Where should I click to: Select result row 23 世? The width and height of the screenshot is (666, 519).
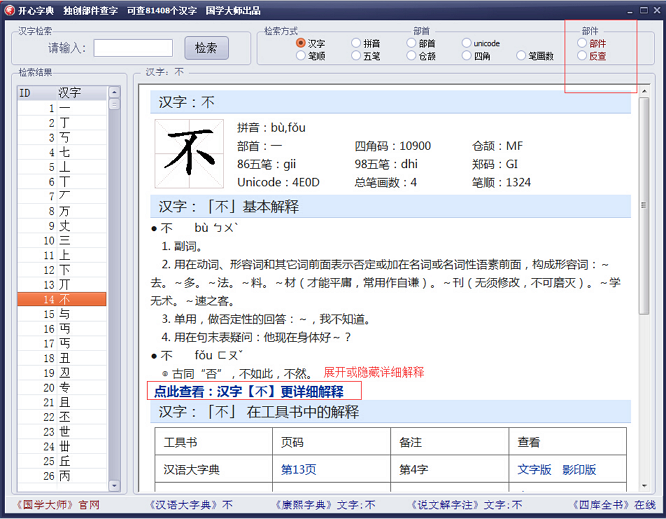[62, 432]
